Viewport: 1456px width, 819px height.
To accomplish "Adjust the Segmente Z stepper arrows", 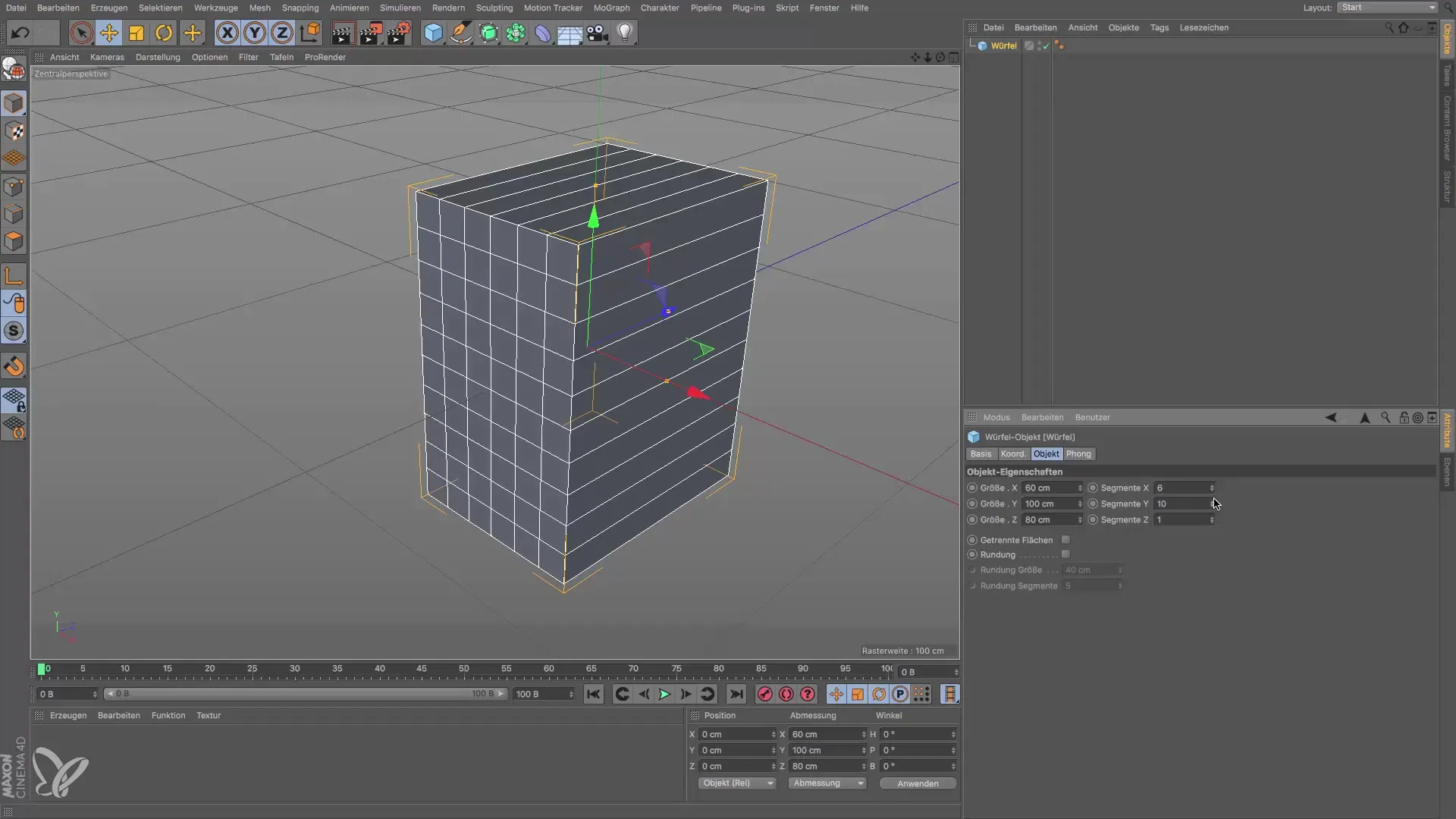I will click(1212, 519).
